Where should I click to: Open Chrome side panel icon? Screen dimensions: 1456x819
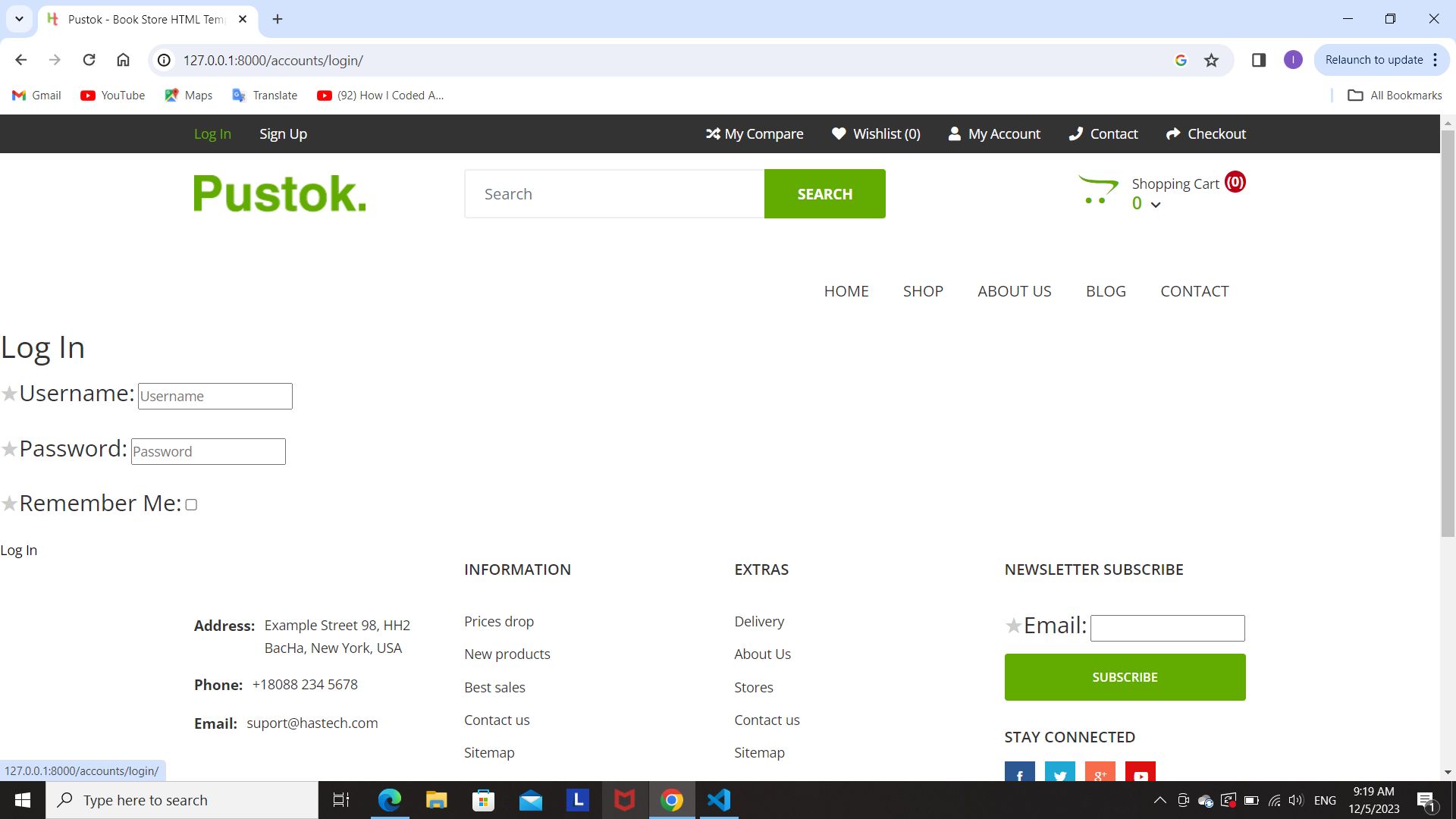1259,60
